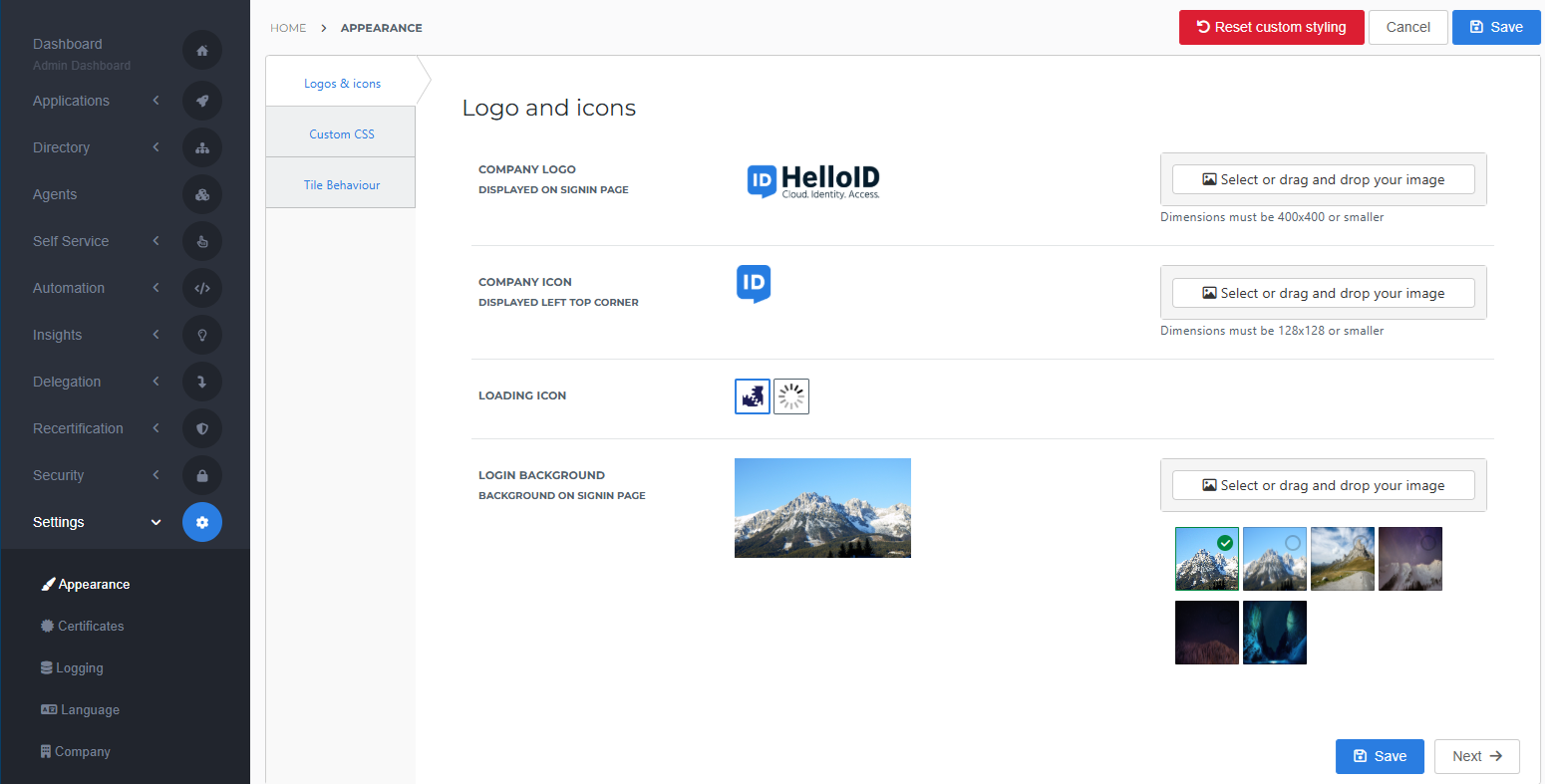Click the Security lock icon
This screenshot has height=784, width=1545.
click(202, 475)
